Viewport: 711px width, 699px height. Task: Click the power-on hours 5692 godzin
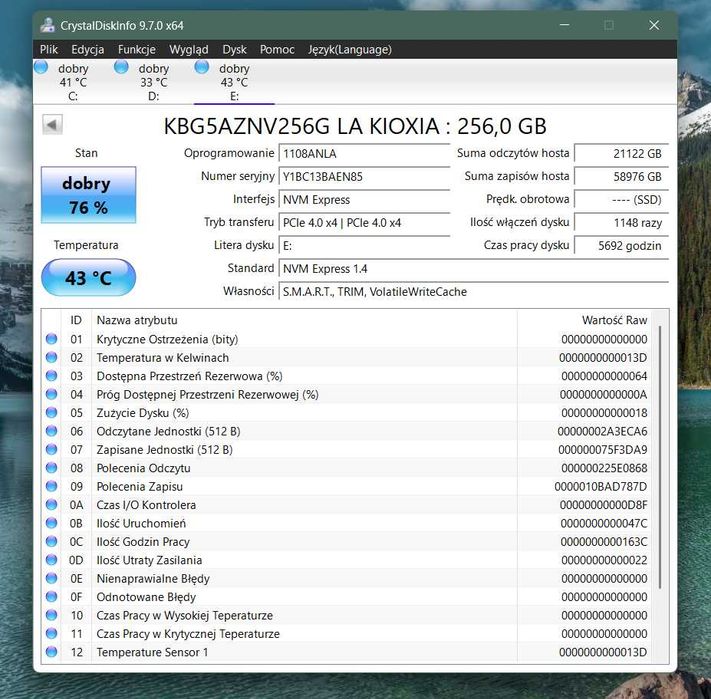[622, 246]
